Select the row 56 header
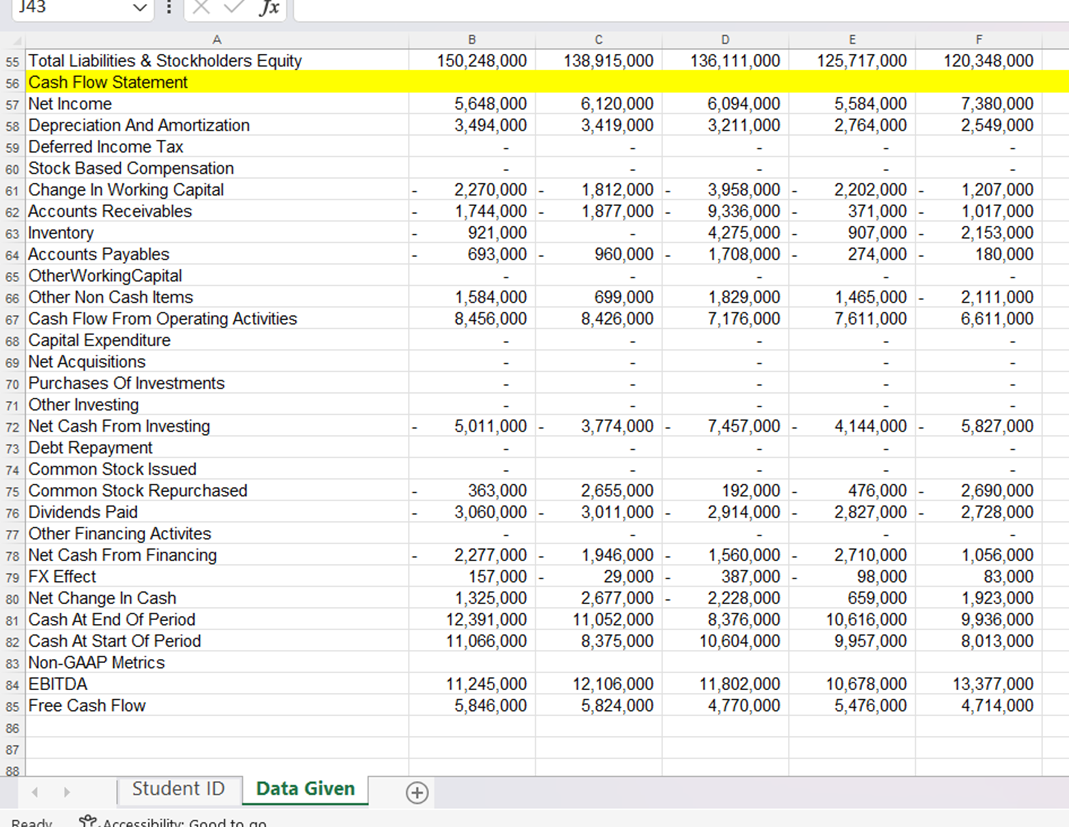The height and width of the screenshot is (827, 1069). (x=12, y=82)
